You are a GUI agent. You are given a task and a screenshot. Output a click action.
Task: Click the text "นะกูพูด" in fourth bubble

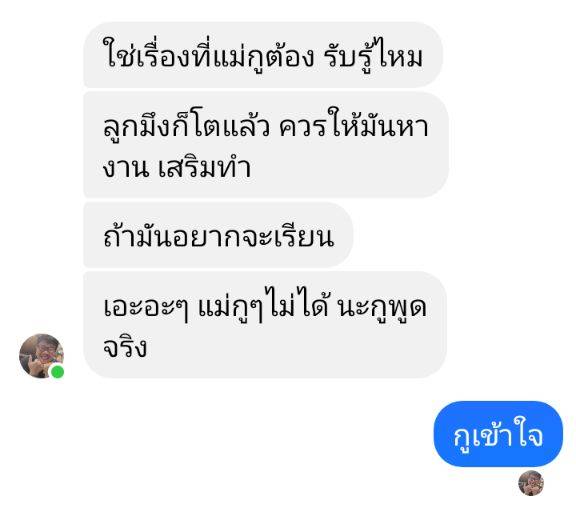coord(382,308)
